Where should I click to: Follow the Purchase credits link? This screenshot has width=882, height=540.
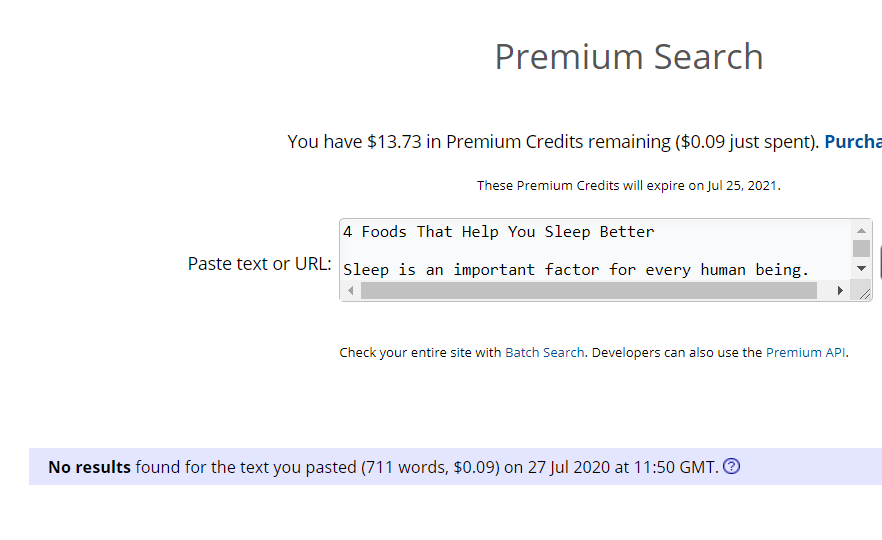(852, 142)
